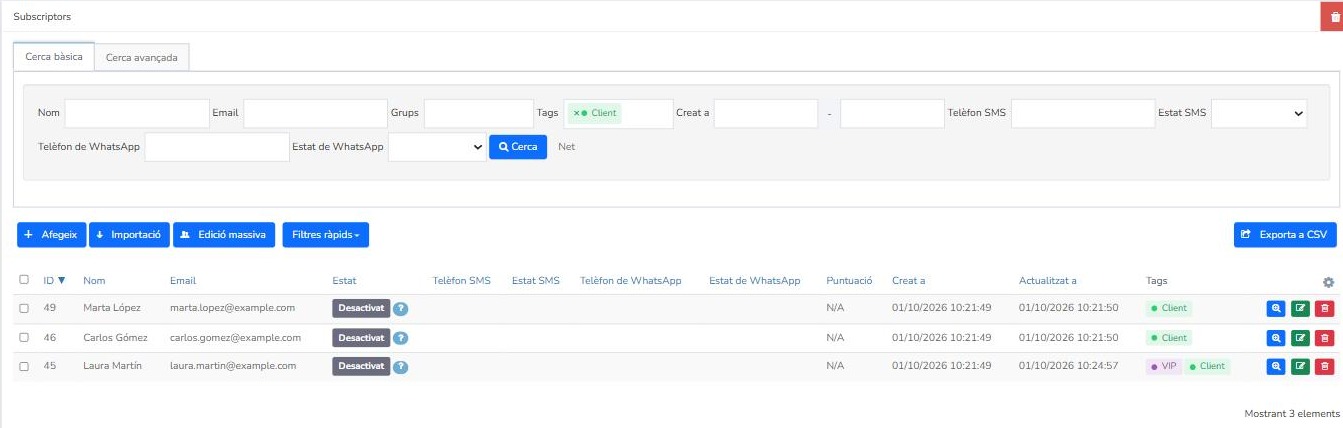The image size is (1343, 428).
Task: Click help icon next to Laura's Desactivat status
Action: click(400, 367)
